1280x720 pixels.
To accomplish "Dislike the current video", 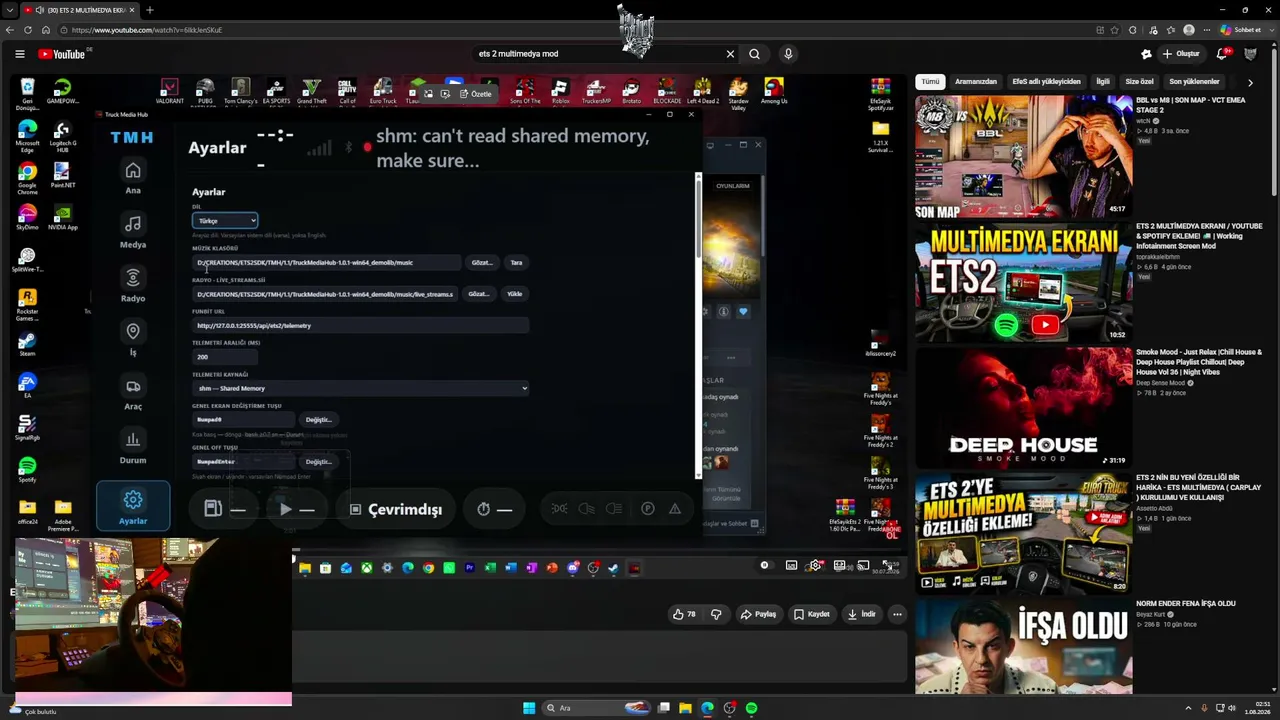I will tap(716, 614).
